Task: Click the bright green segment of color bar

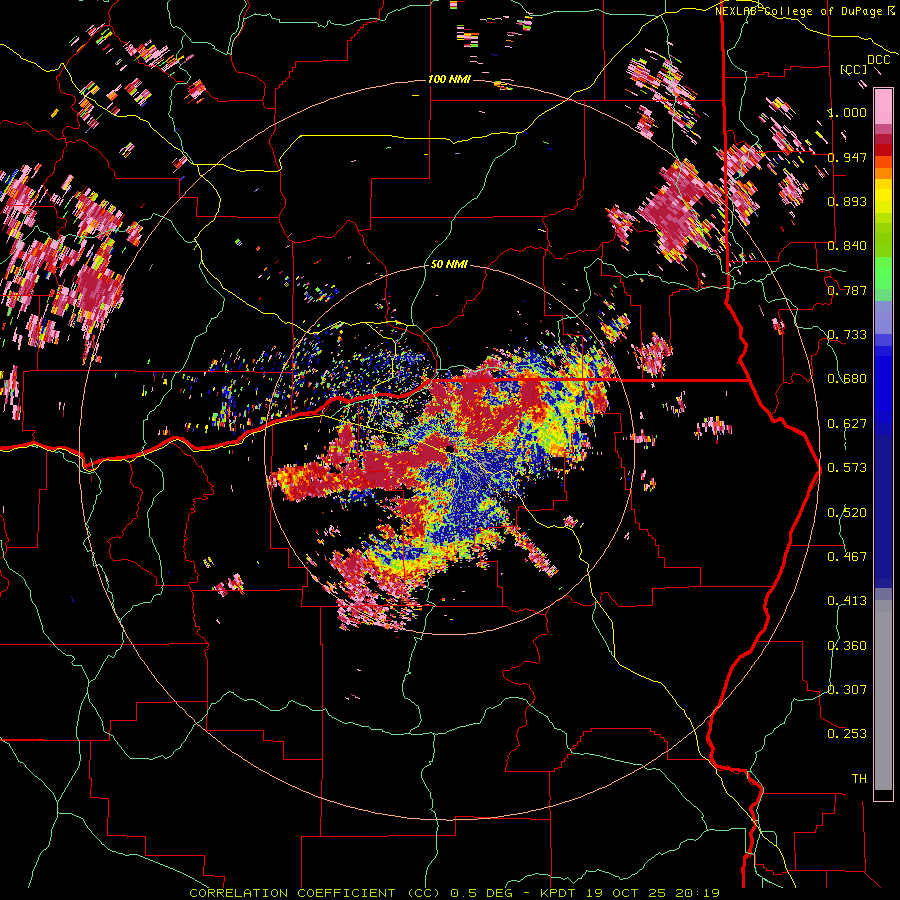Action: point(883,273)
